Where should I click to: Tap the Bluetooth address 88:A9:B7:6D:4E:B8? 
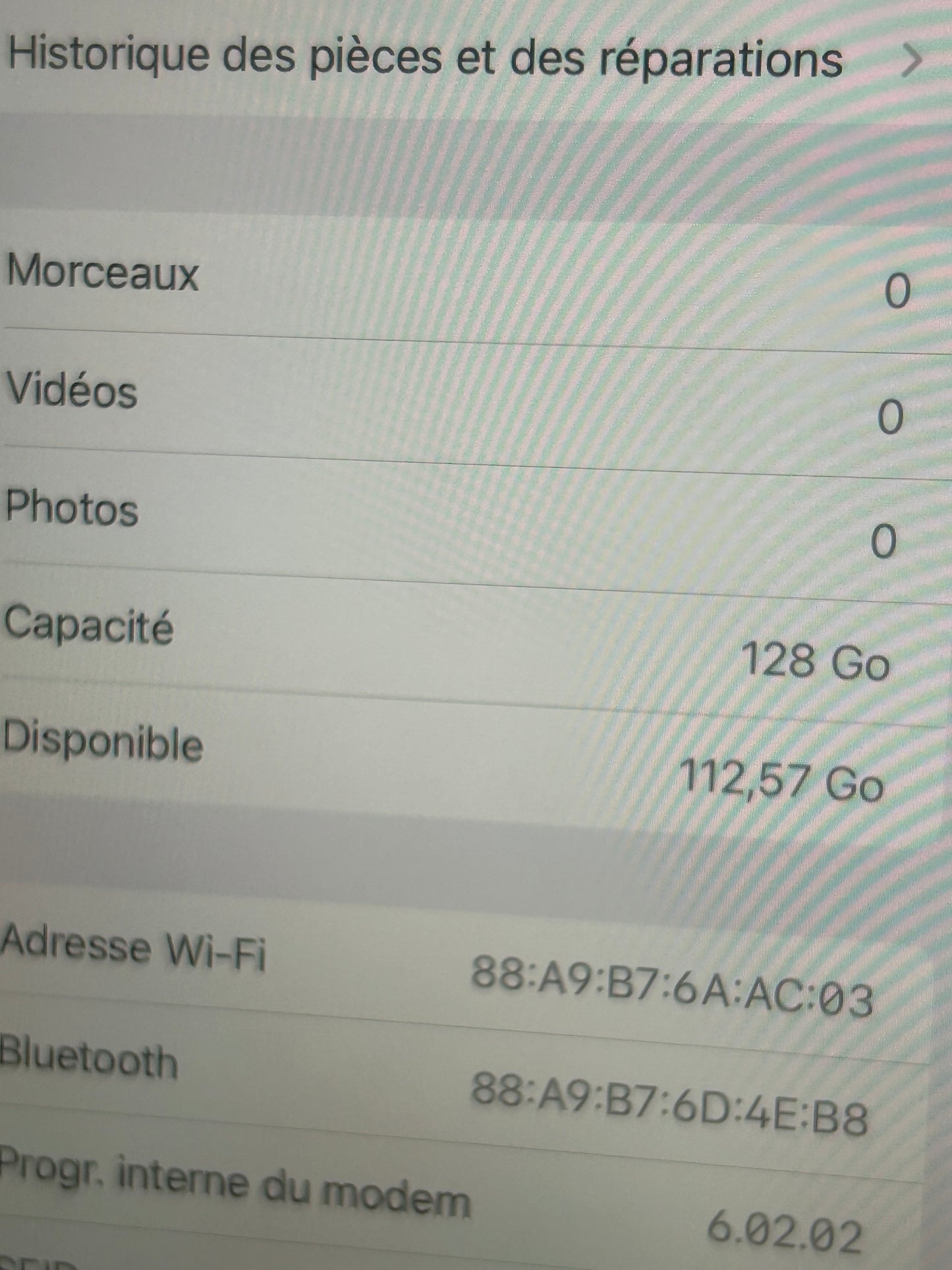(669, 1102)
